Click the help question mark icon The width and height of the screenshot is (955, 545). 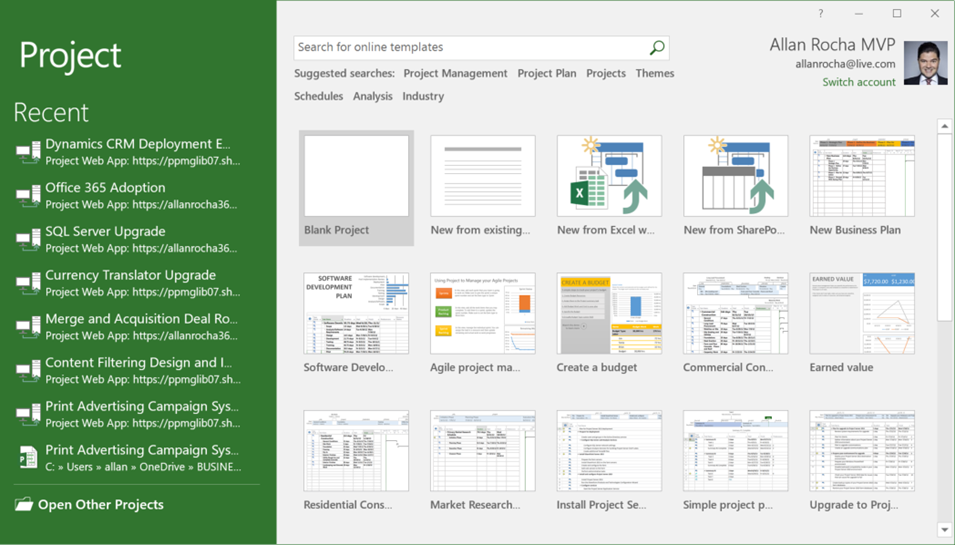pyautogui.click(x=820, y=13)
